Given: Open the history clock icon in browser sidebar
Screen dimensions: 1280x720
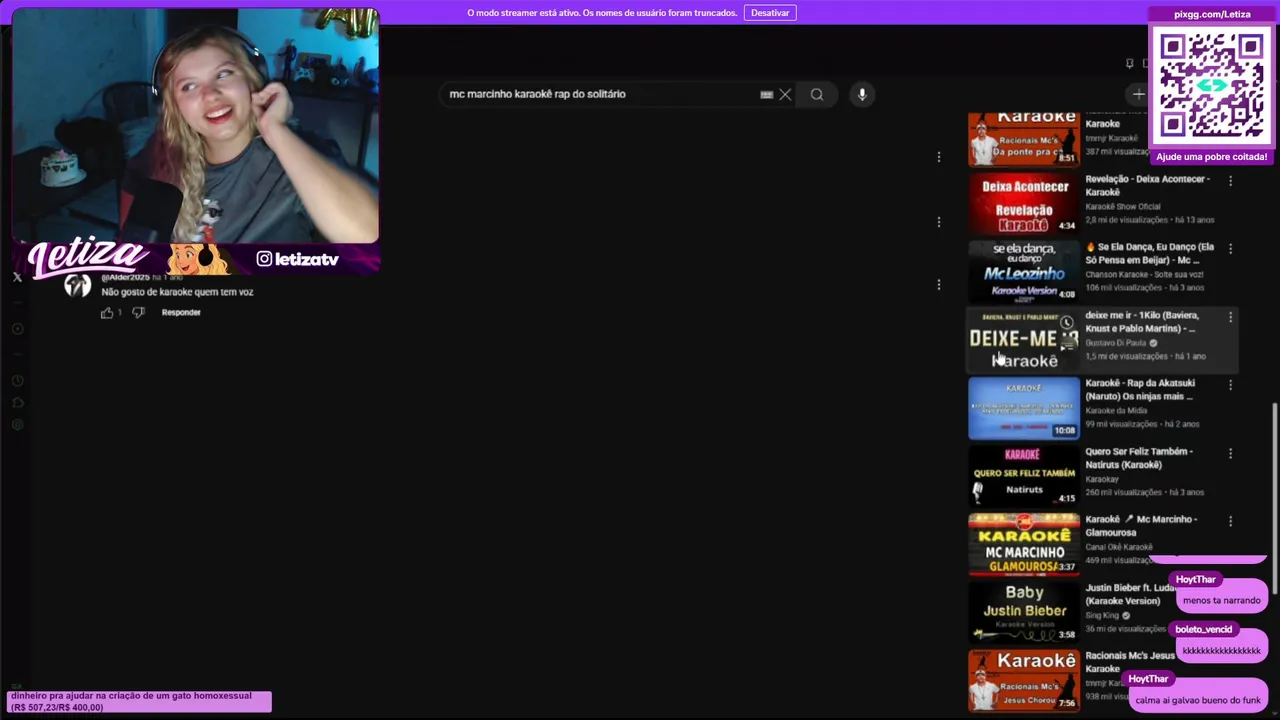Looking at the screenshot, I should (17, 381).
